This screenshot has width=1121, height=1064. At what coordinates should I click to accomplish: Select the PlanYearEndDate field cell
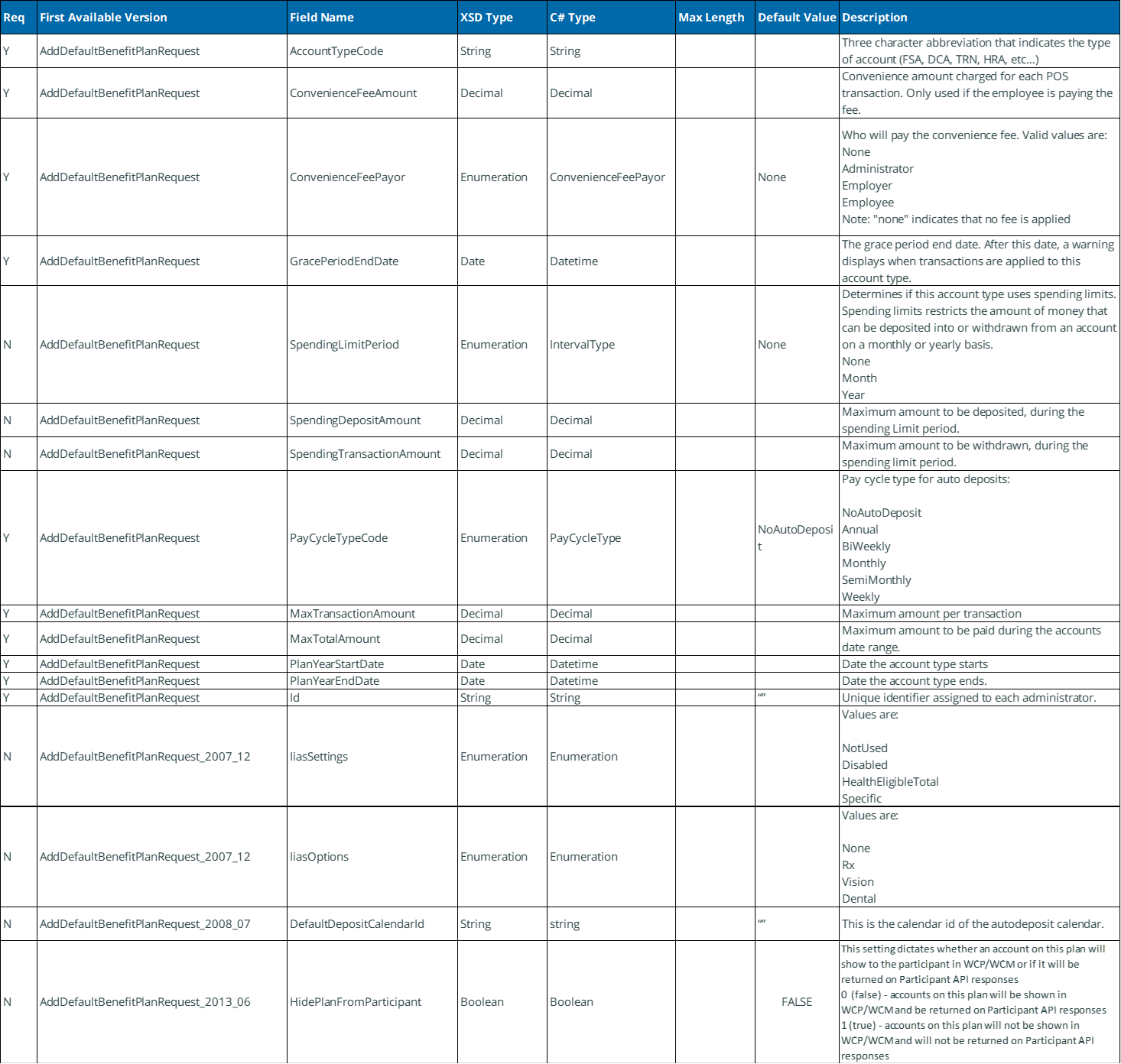[x=372, y=681]
